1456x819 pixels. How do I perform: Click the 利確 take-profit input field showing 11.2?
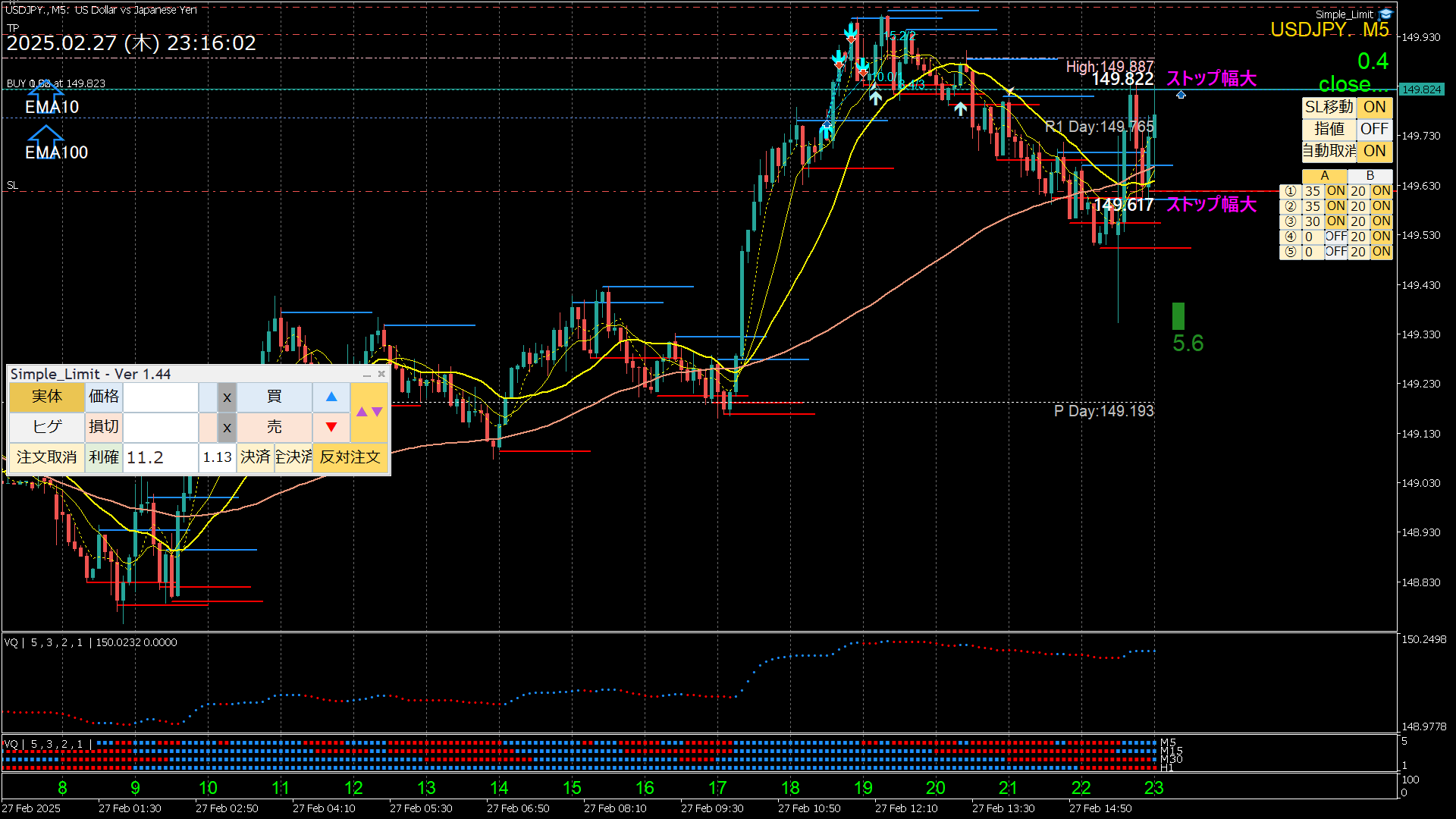(x=160, y=457)
